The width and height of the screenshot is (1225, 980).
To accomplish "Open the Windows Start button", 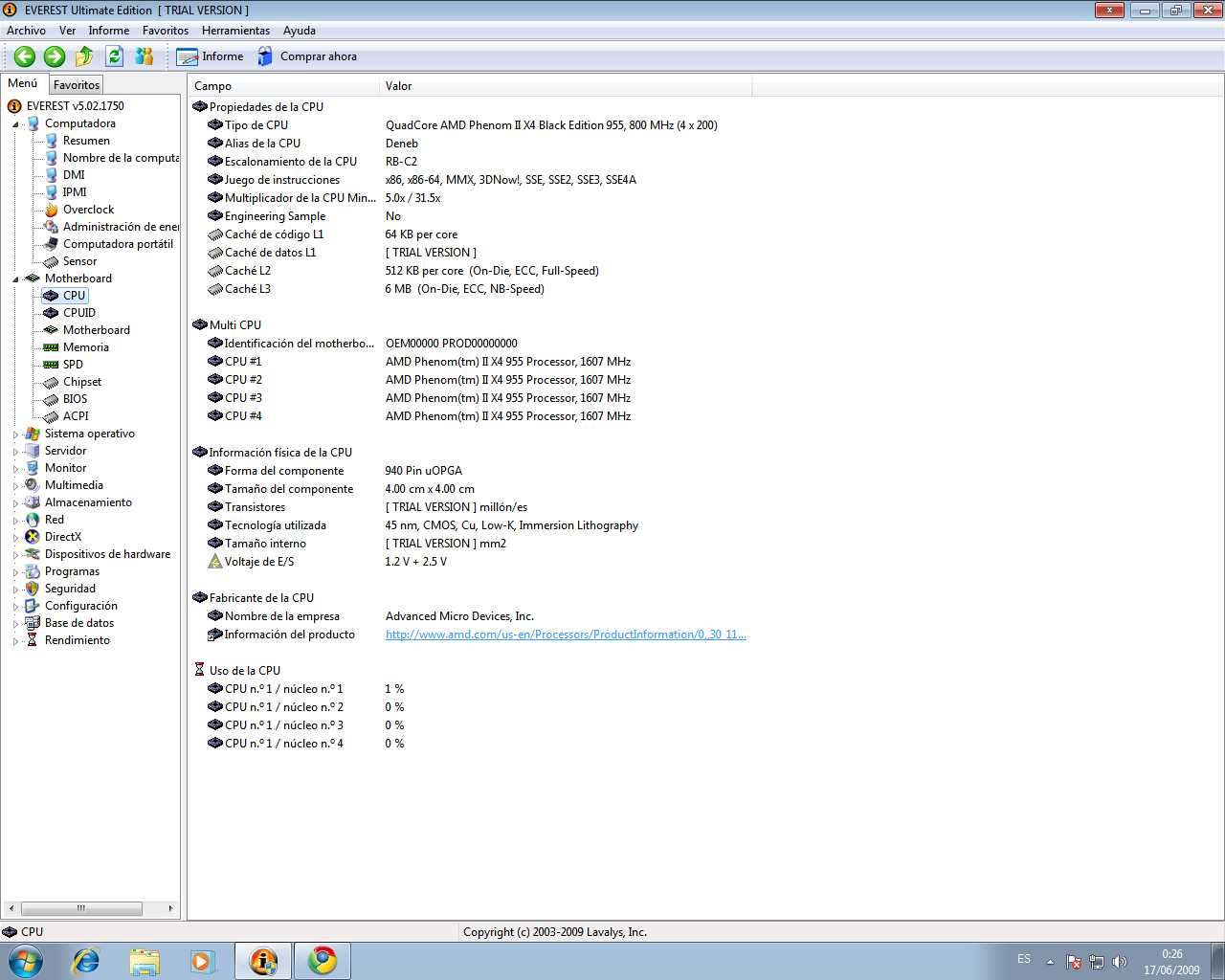I will (24, 961).
